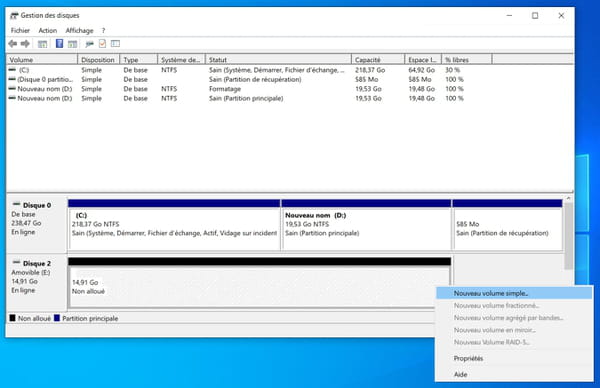Open the ? help menu

pyautogui.click(x=103, y=31)
